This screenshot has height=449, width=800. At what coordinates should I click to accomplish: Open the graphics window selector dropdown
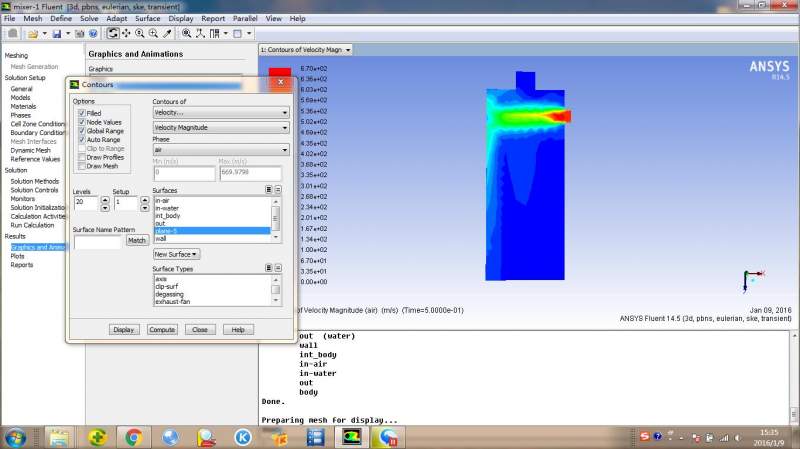click(306, 50)
